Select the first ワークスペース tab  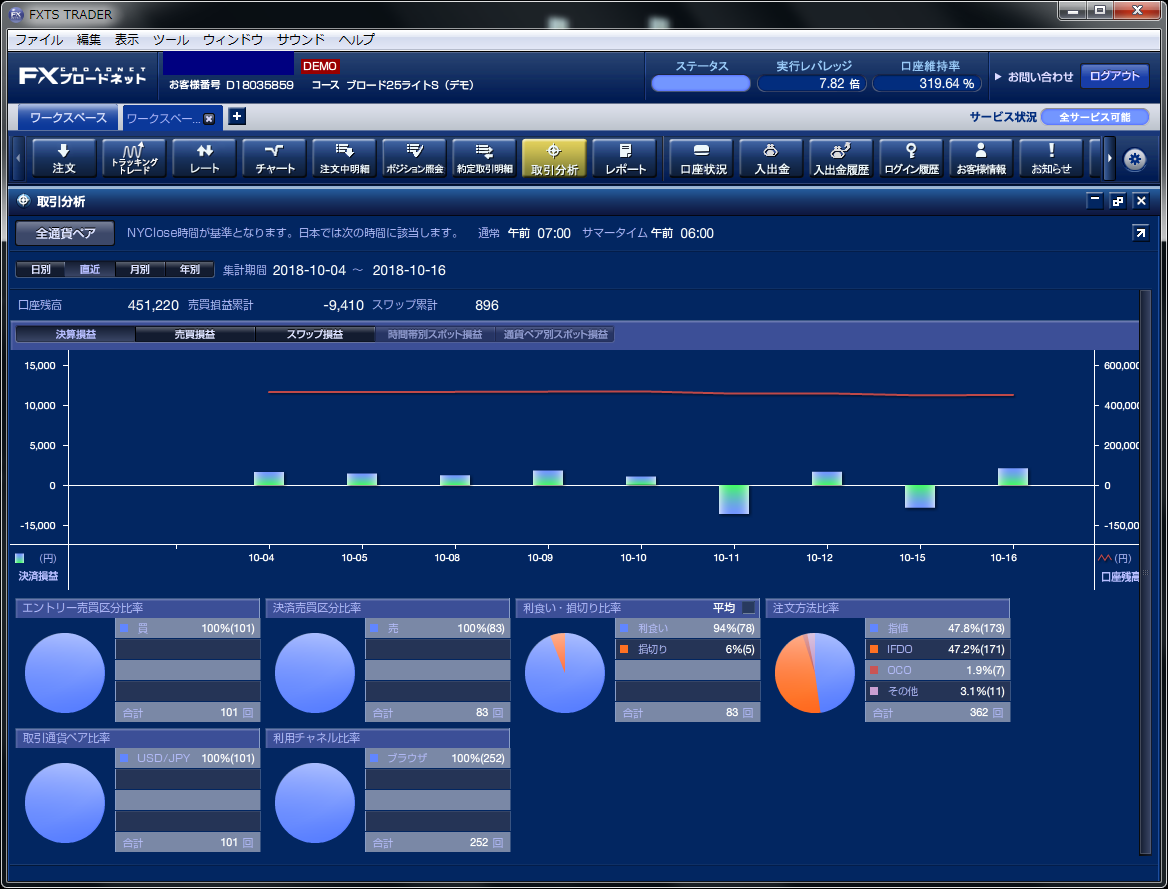click(x=69, y=118)
